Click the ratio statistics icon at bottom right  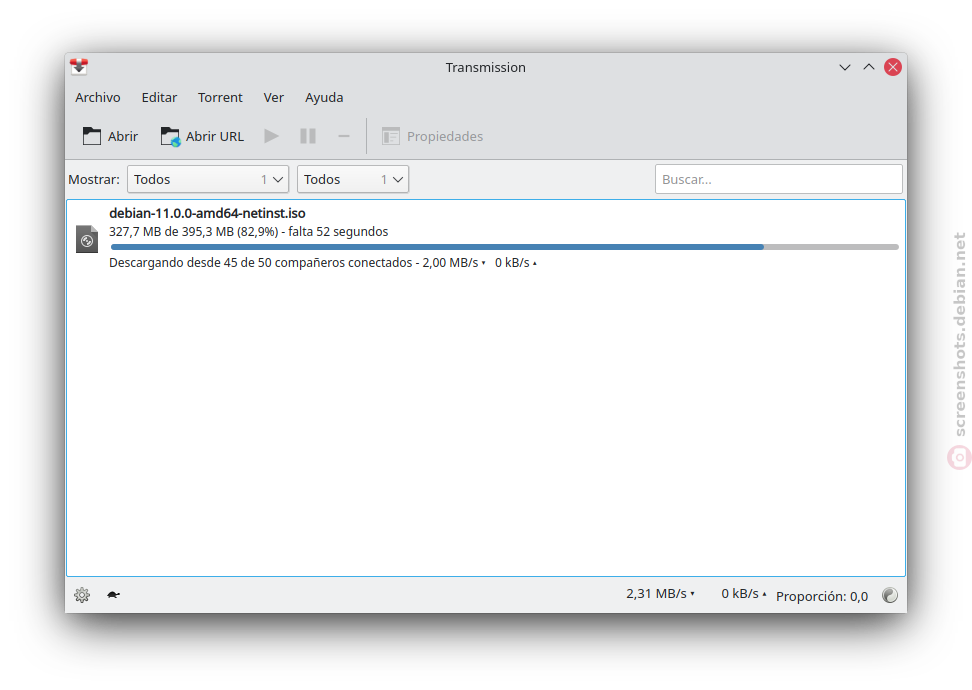pyautogui.click(x=890, y=595)
